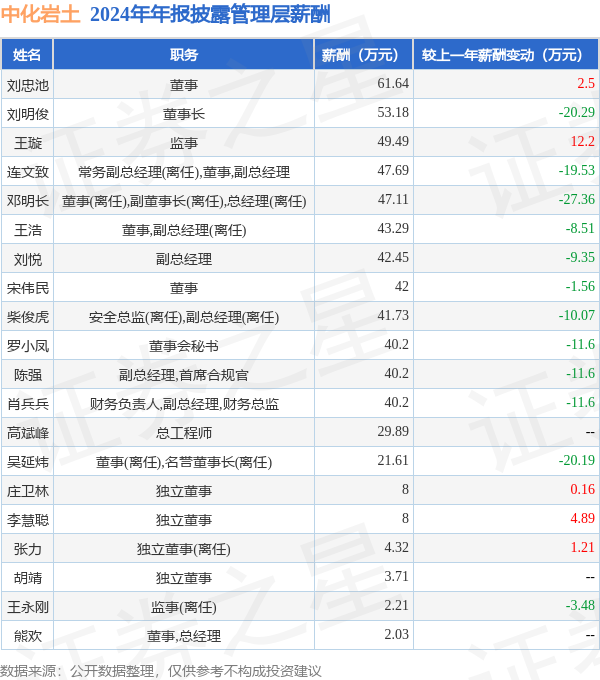Select the name 刘悦
The height and width of the screenshot is (680, 600).
28,259
